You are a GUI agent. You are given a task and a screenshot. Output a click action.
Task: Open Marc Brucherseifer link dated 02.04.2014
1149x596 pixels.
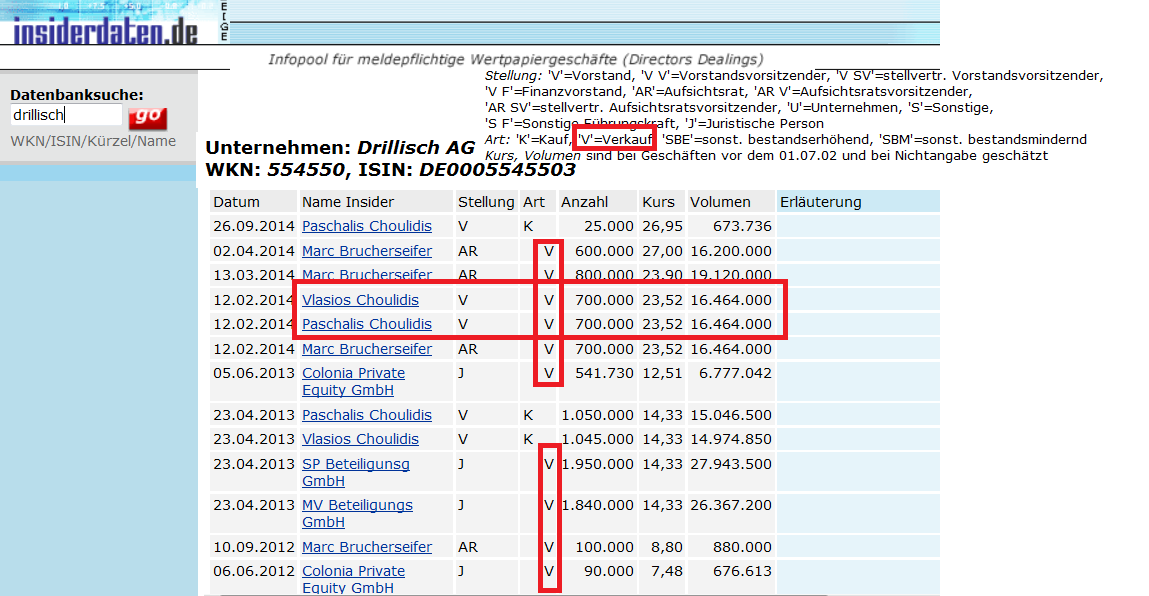pyautogui.click(x=366, y=251)
